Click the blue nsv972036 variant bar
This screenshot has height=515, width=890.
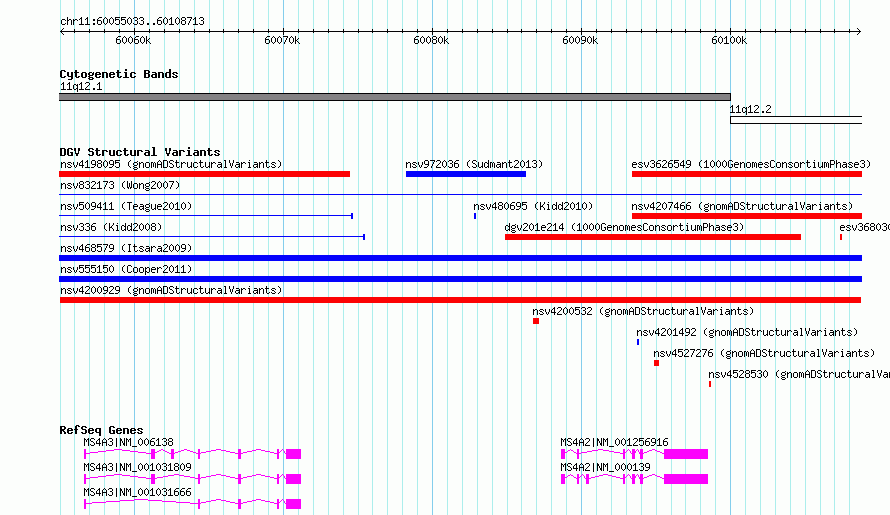pyautogui.click(x=465, y=174)
